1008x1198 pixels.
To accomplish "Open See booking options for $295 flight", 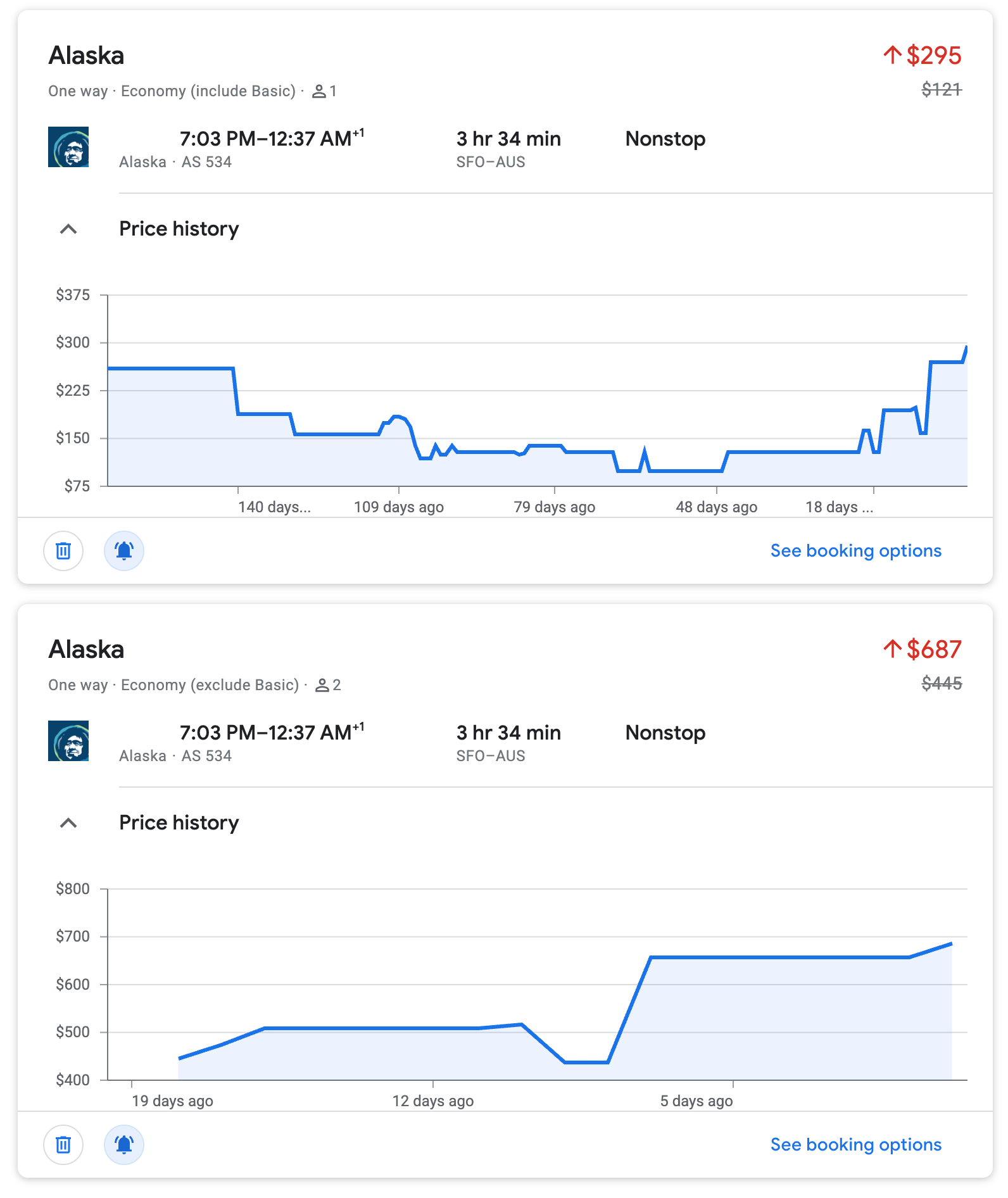I will tap(856, 551).
